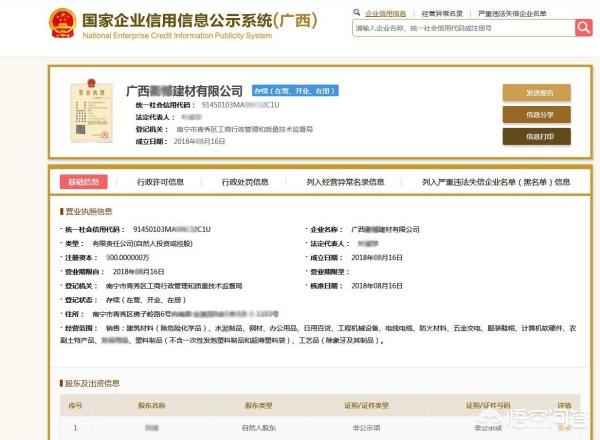600x440 pixels.
Task: Click the 登记机关 value in license info section
Action: (174, 286)
